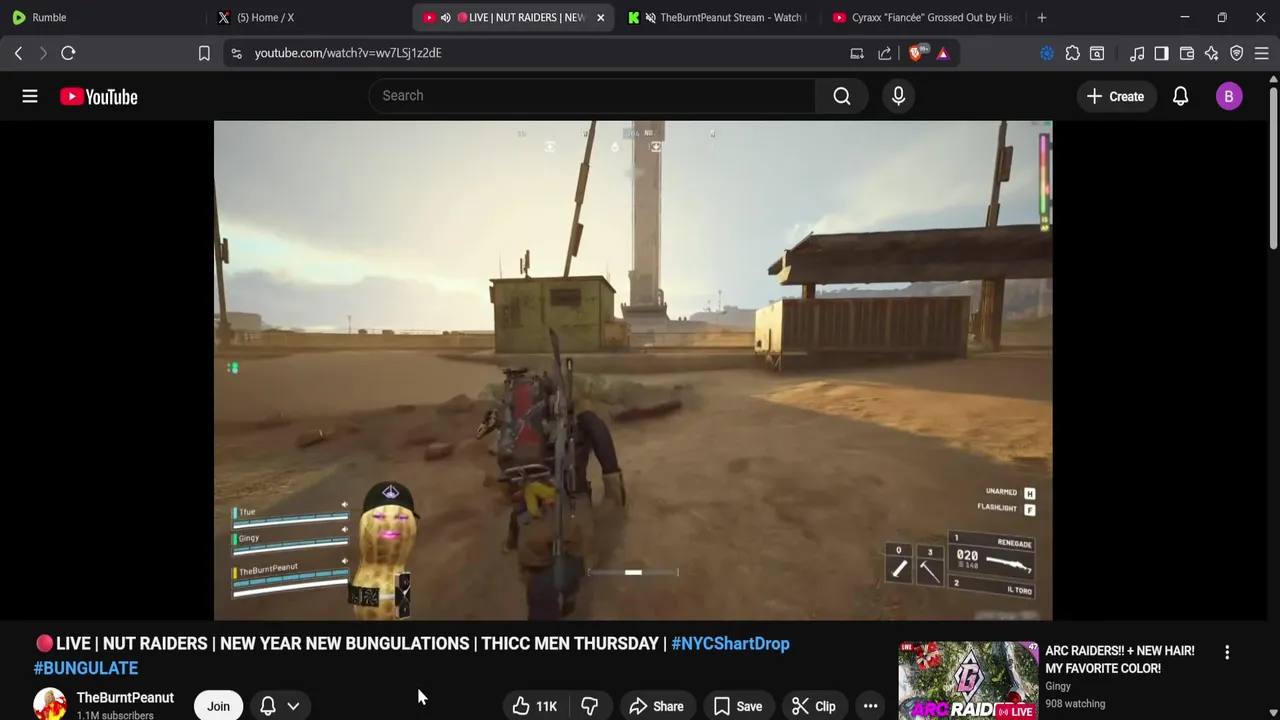Switch to TheBurntPeanut Stream Kick tab
The height and width of the screenshot is (720, 1280).
(716, 17)
